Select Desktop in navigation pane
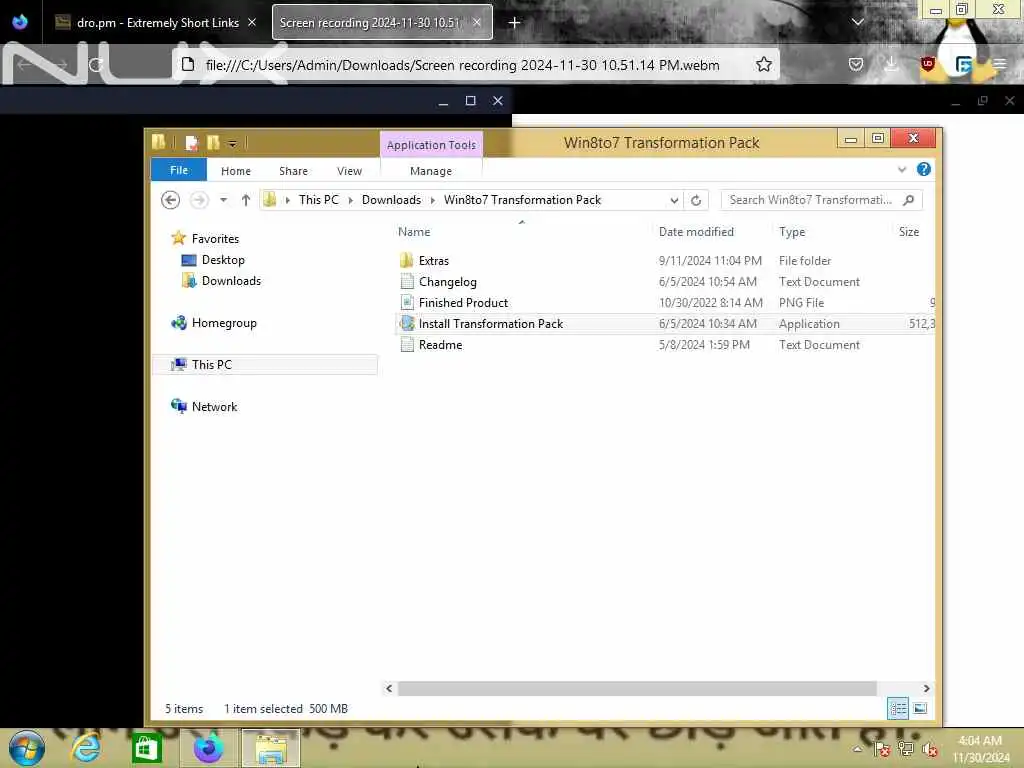 (x=223, y=260)
